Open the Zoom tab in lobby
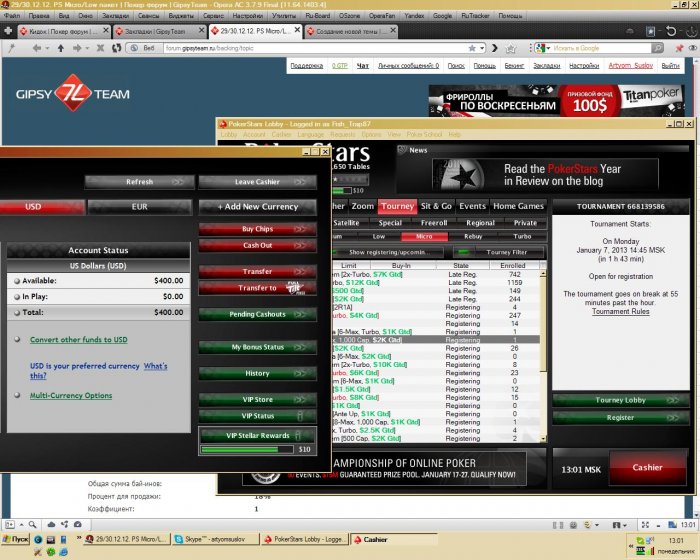Screen dimensions: 700x560 pos(362,206)
